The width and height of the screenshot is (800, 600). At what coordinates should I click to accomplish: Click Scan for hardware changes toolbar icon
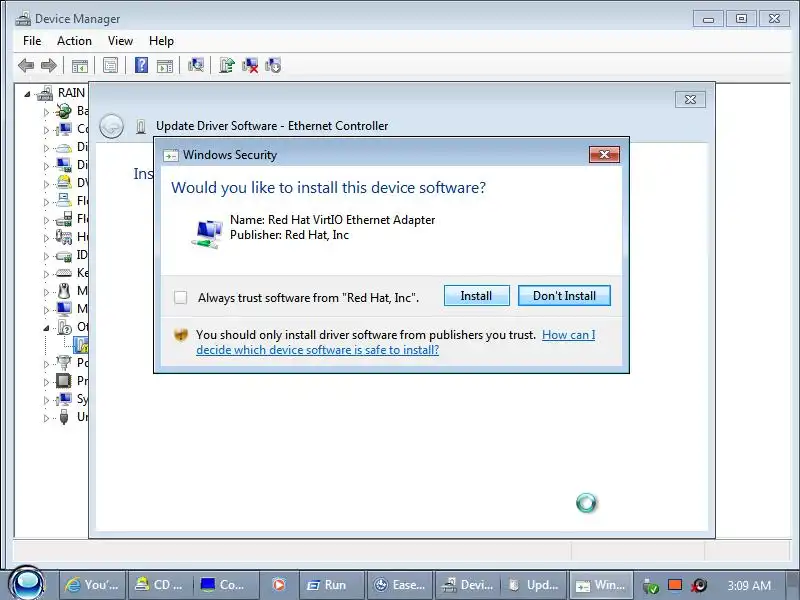click(196, 65)
